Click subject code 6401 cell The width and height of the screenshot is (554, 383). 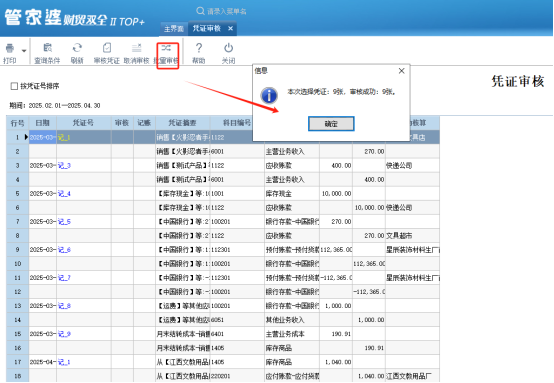237,334
